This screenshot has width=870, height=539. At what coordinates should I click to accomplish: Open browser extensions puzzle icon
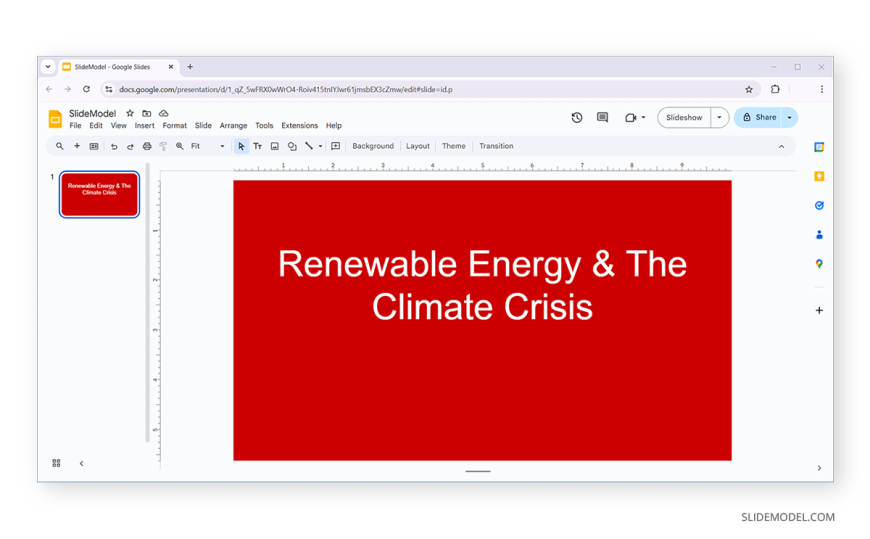(775, 89)
